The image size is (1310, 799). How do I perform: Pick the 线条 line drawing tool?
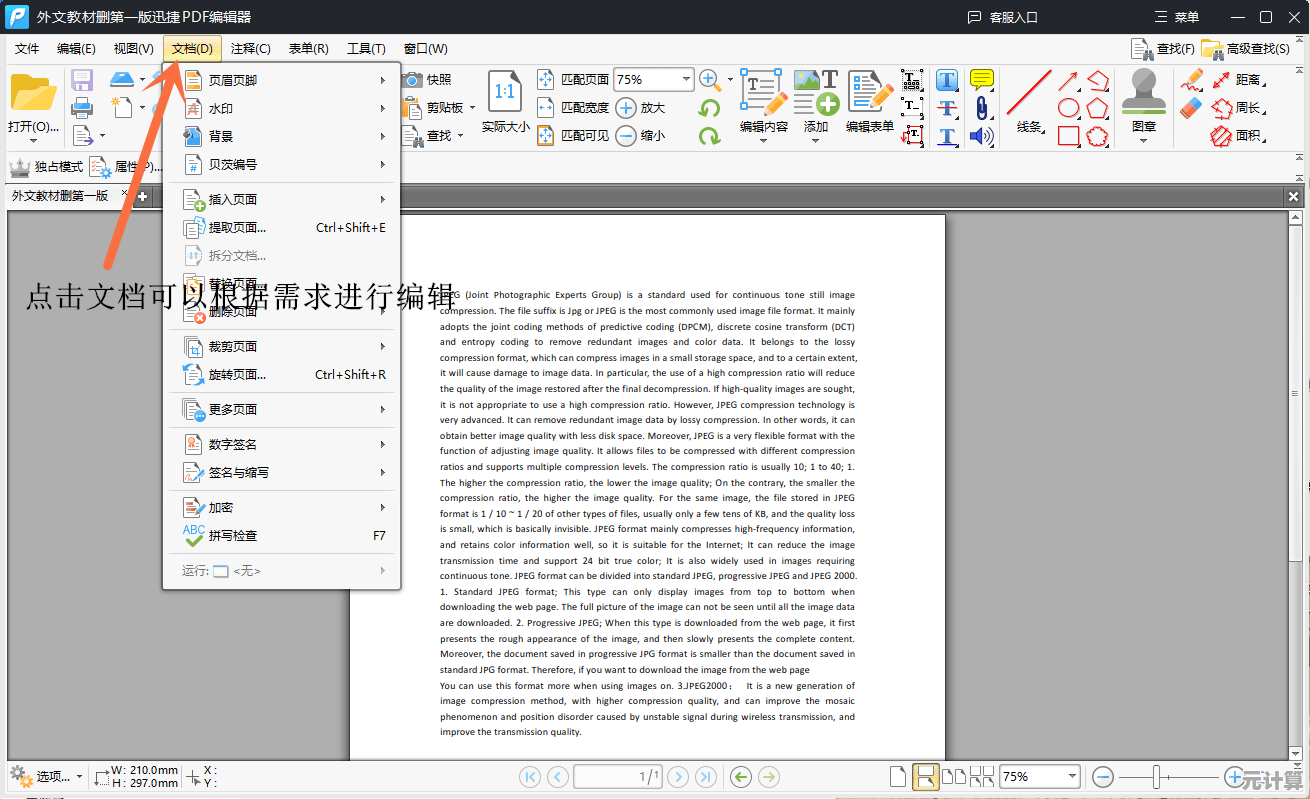pos(1029,102)
